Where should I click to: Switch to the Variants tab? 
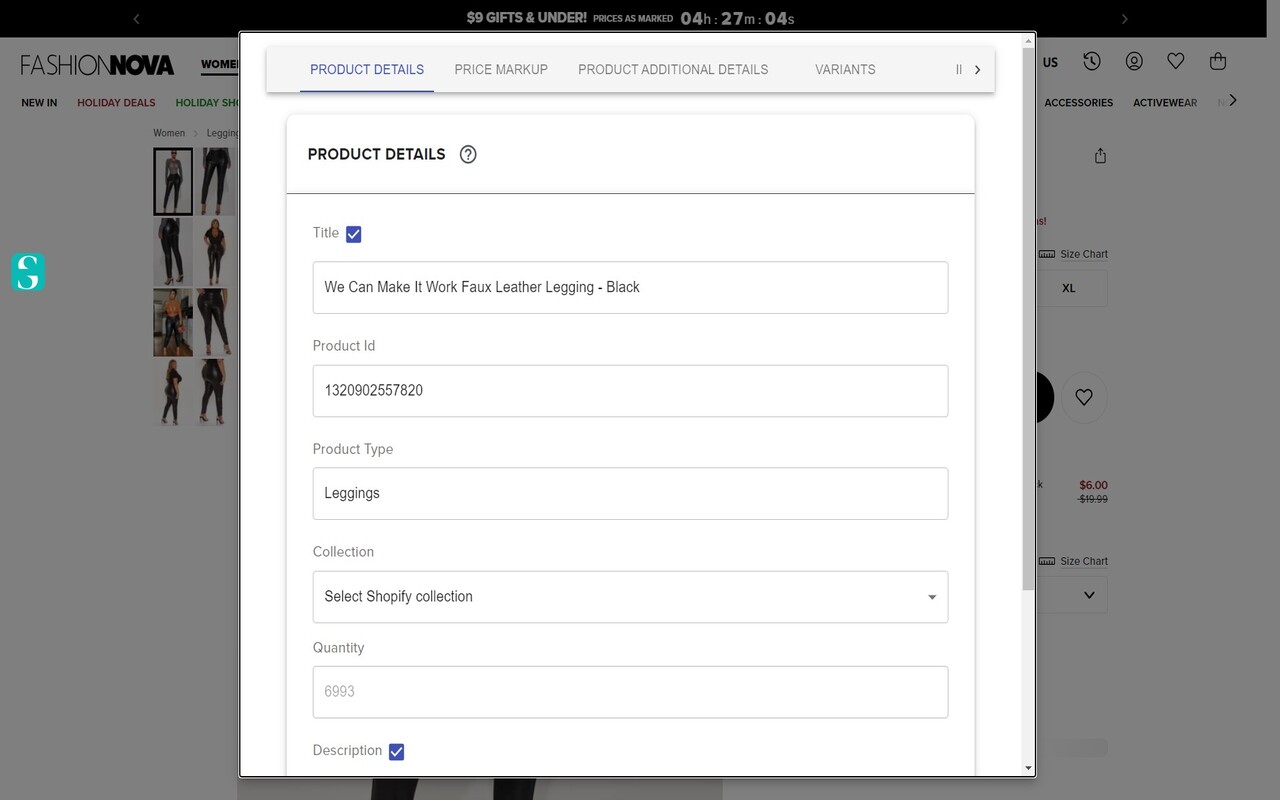coord(845,69)
